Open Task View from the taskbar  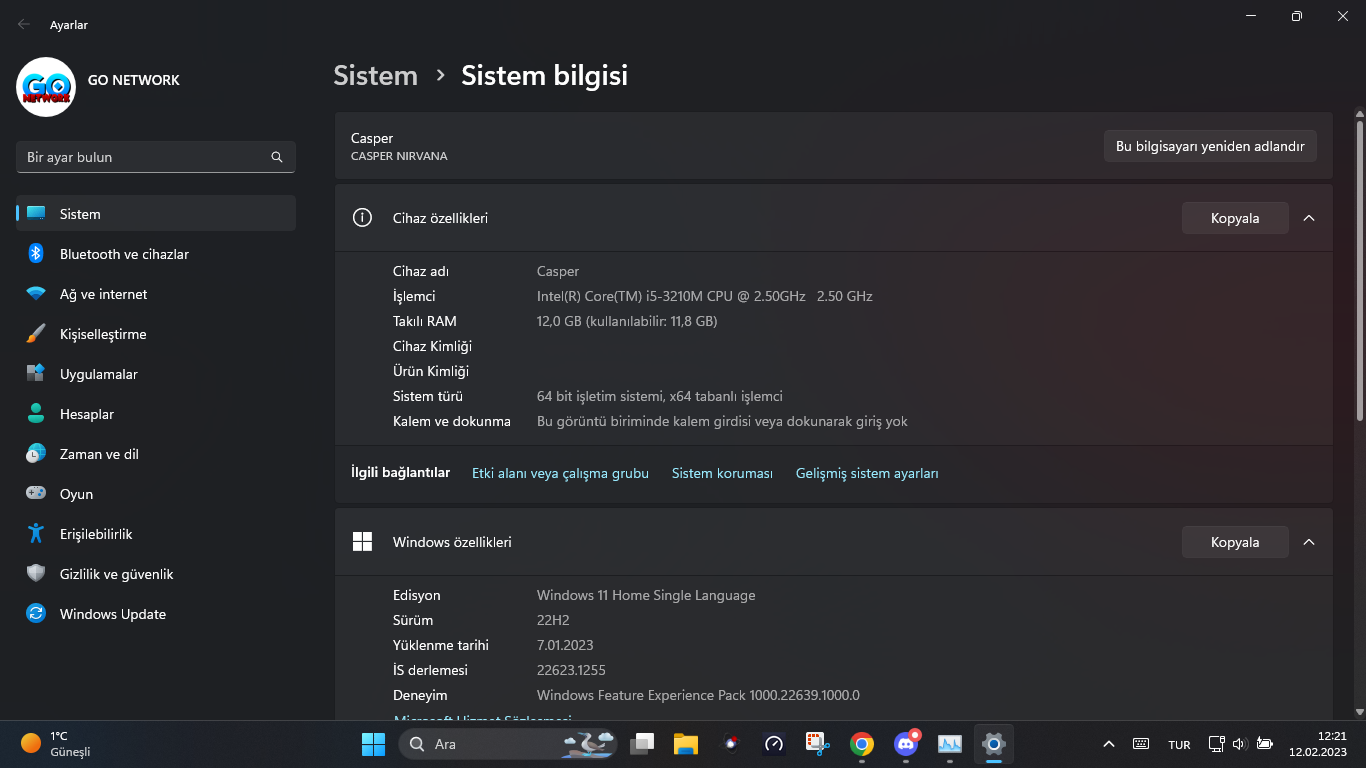[x=642, y=744]
